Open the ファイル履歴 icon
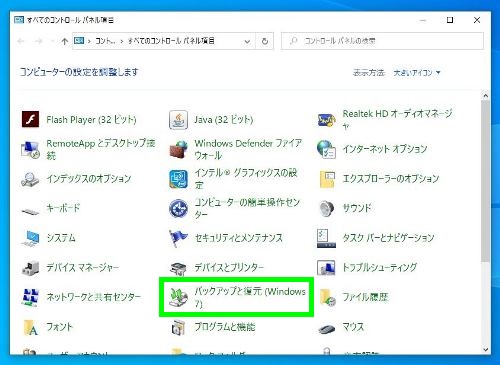Viewport: 500px width, 365px height. [327, 297]
